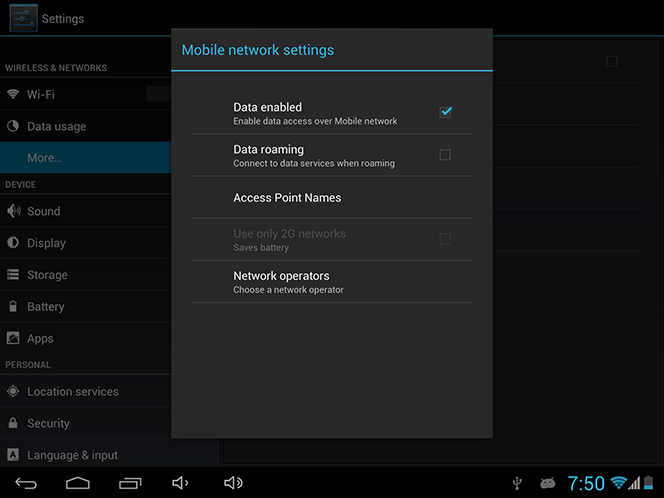
Task: Tap the Apps icon in sidebar
Action: pyautogui.click(x=13, y=338)
